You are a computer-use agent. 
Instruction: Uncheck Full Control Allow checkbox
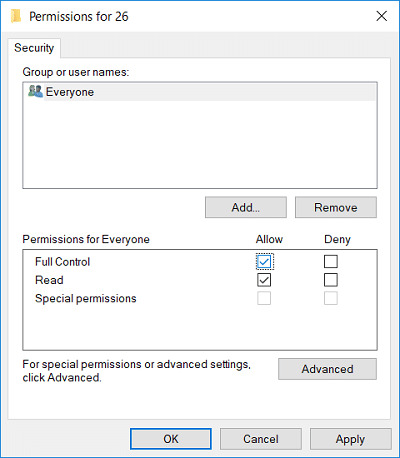pyautogui.click(x=264, y=262)
